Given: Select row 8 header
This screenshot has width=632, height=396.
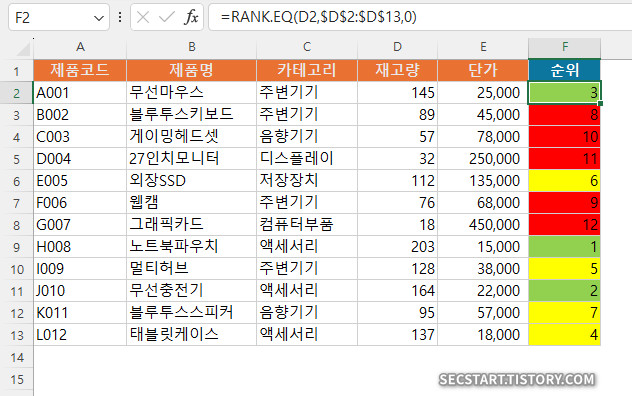Looking at the screenshot, I should pyautogui.click(x=17, y=225).
